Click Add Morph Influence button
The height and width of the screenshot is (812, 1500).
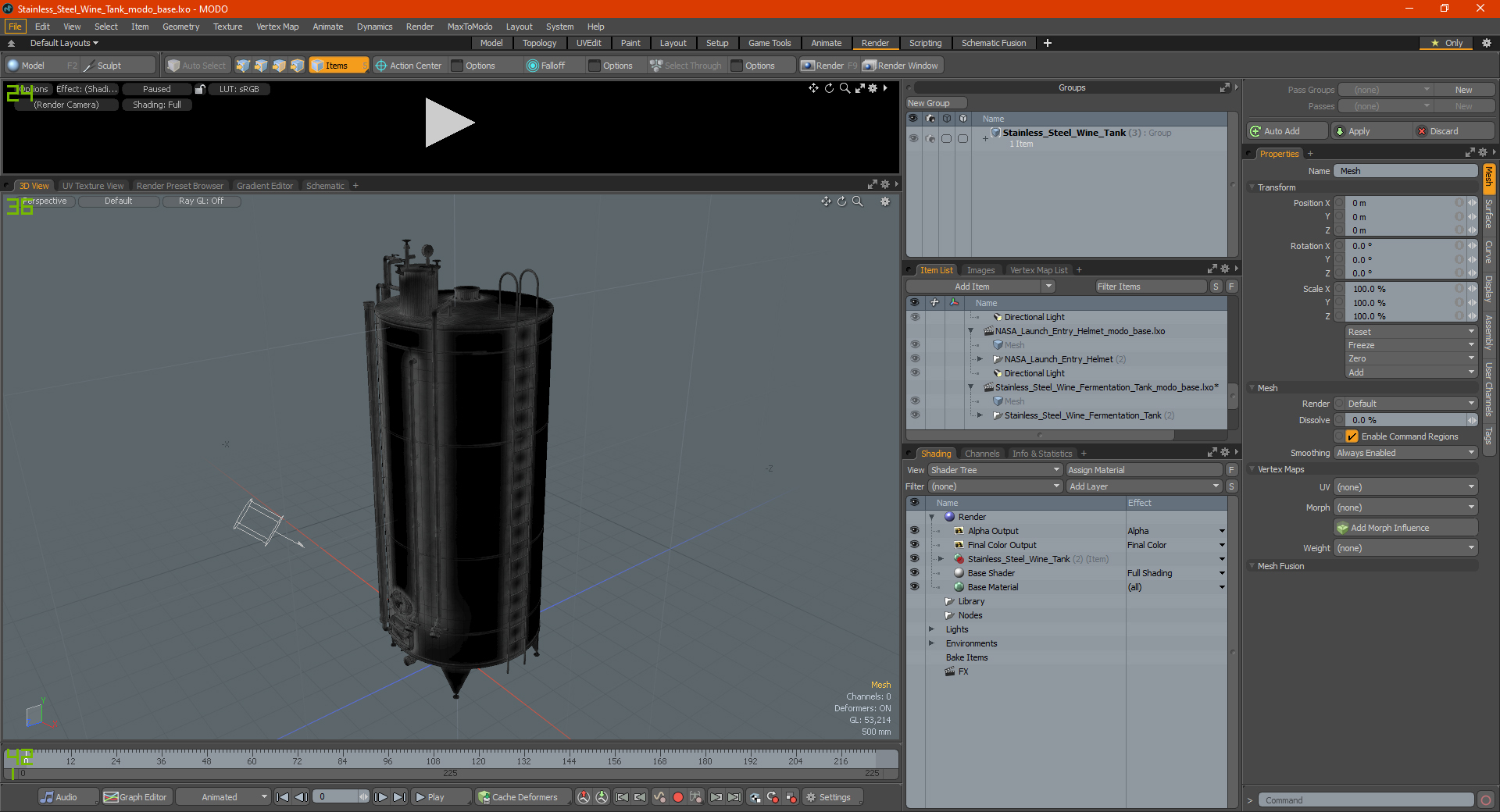coord(1406,528)
